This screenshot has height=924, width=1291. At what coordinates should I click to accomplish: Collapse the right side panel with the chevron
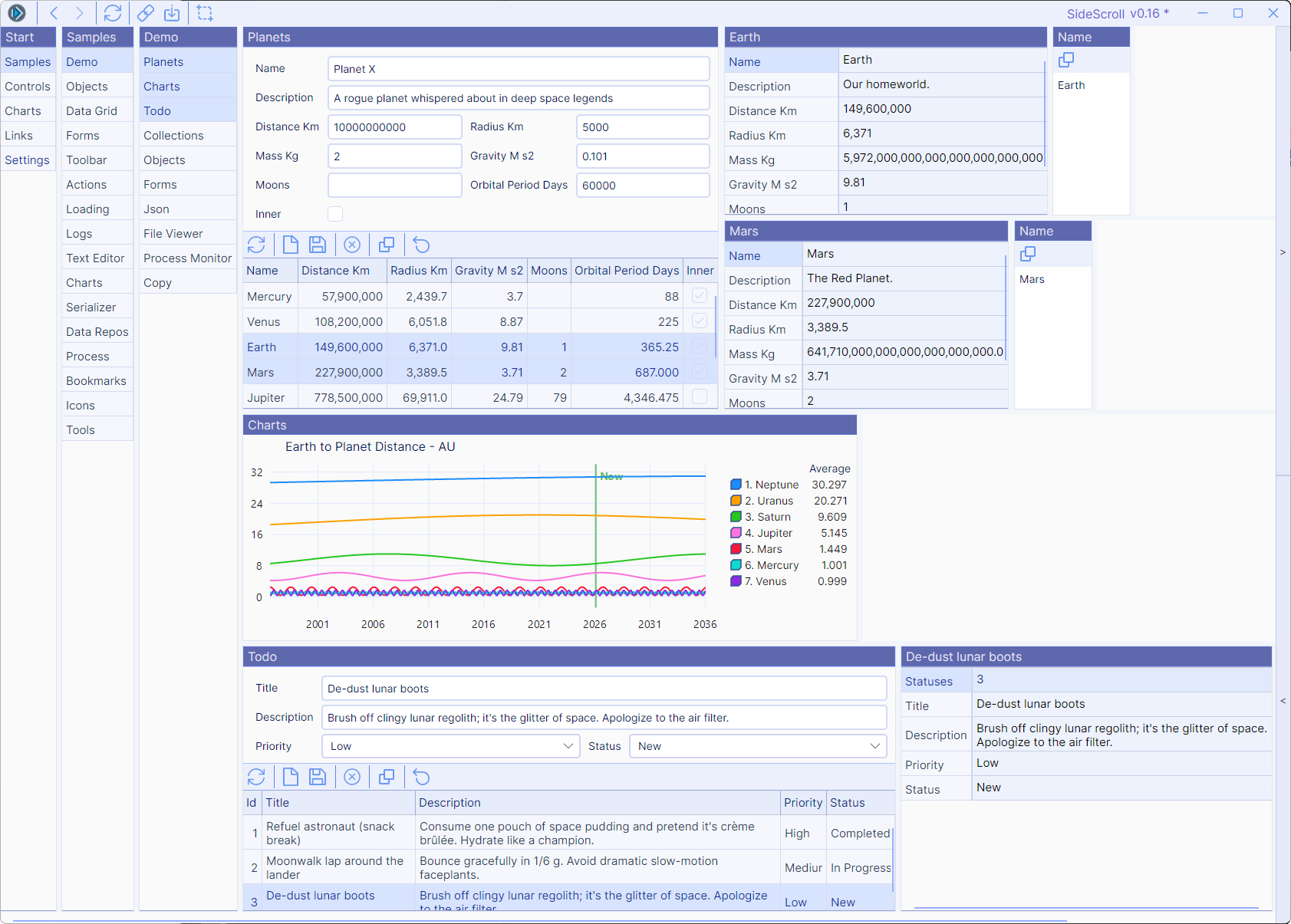point(1283,700)
